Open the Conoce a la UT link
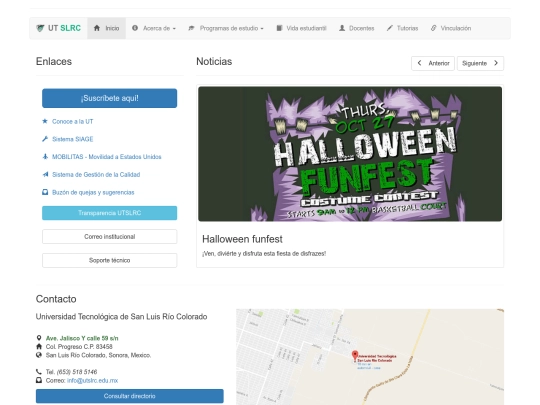This screenshot has width=540, height=405. [73, 122]
